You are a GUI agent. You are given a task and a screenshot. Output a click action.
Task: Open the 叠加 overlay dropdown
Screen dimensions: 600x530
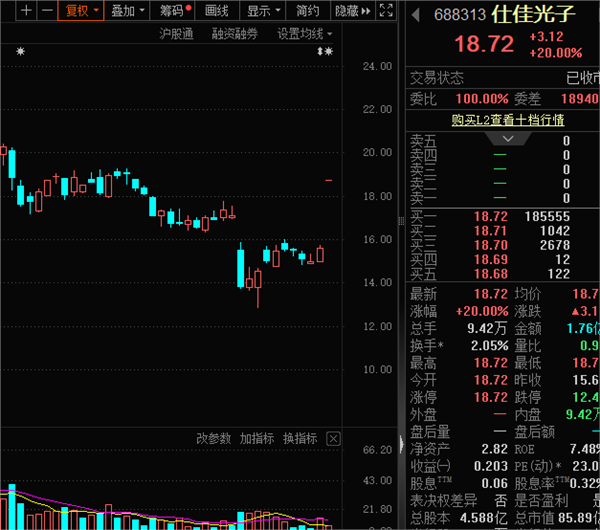coord(127,11)
